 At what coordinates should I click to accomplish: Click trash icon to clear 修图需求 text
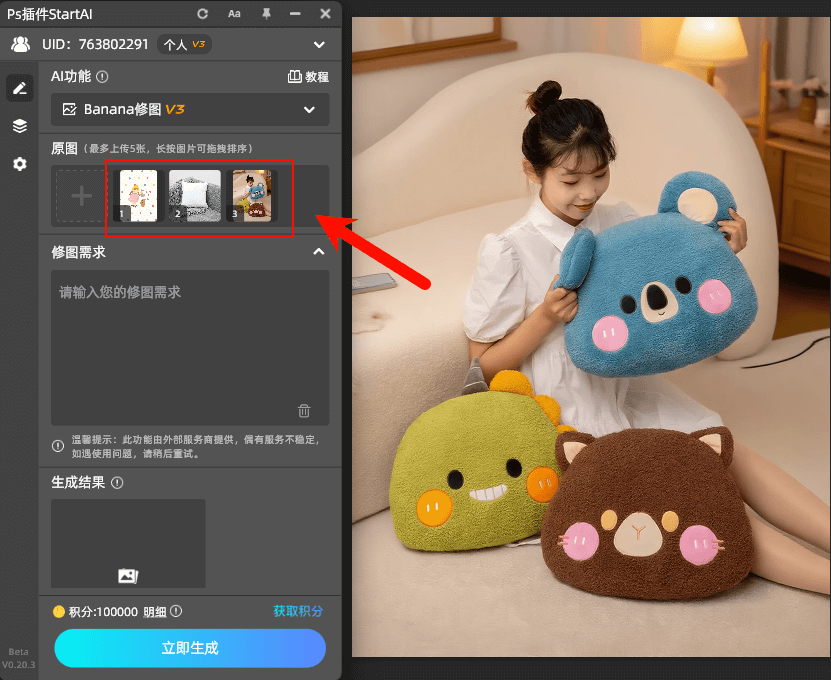point(305,410)
